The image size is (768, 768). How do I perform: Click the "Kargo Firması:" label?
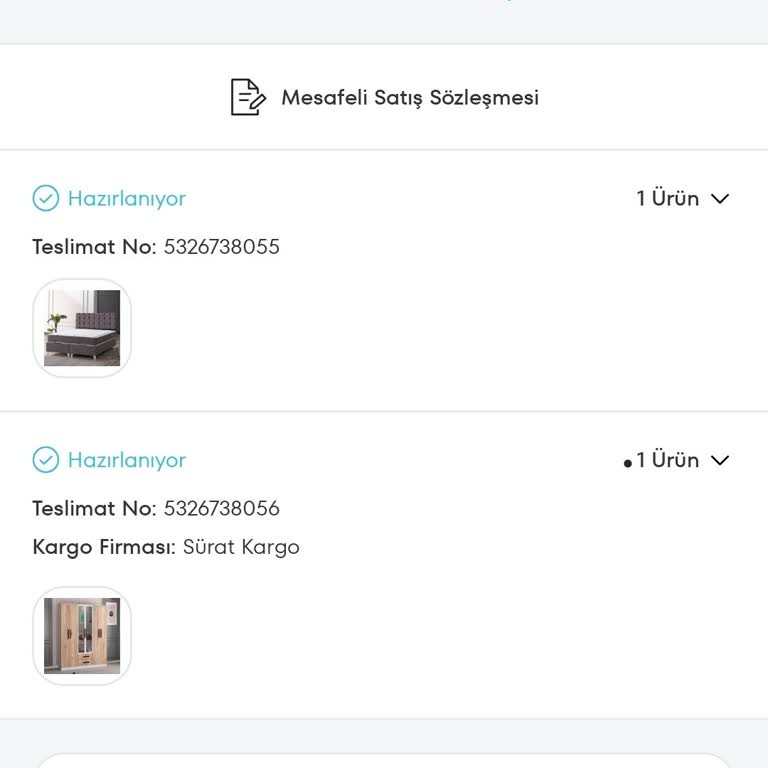104,547
